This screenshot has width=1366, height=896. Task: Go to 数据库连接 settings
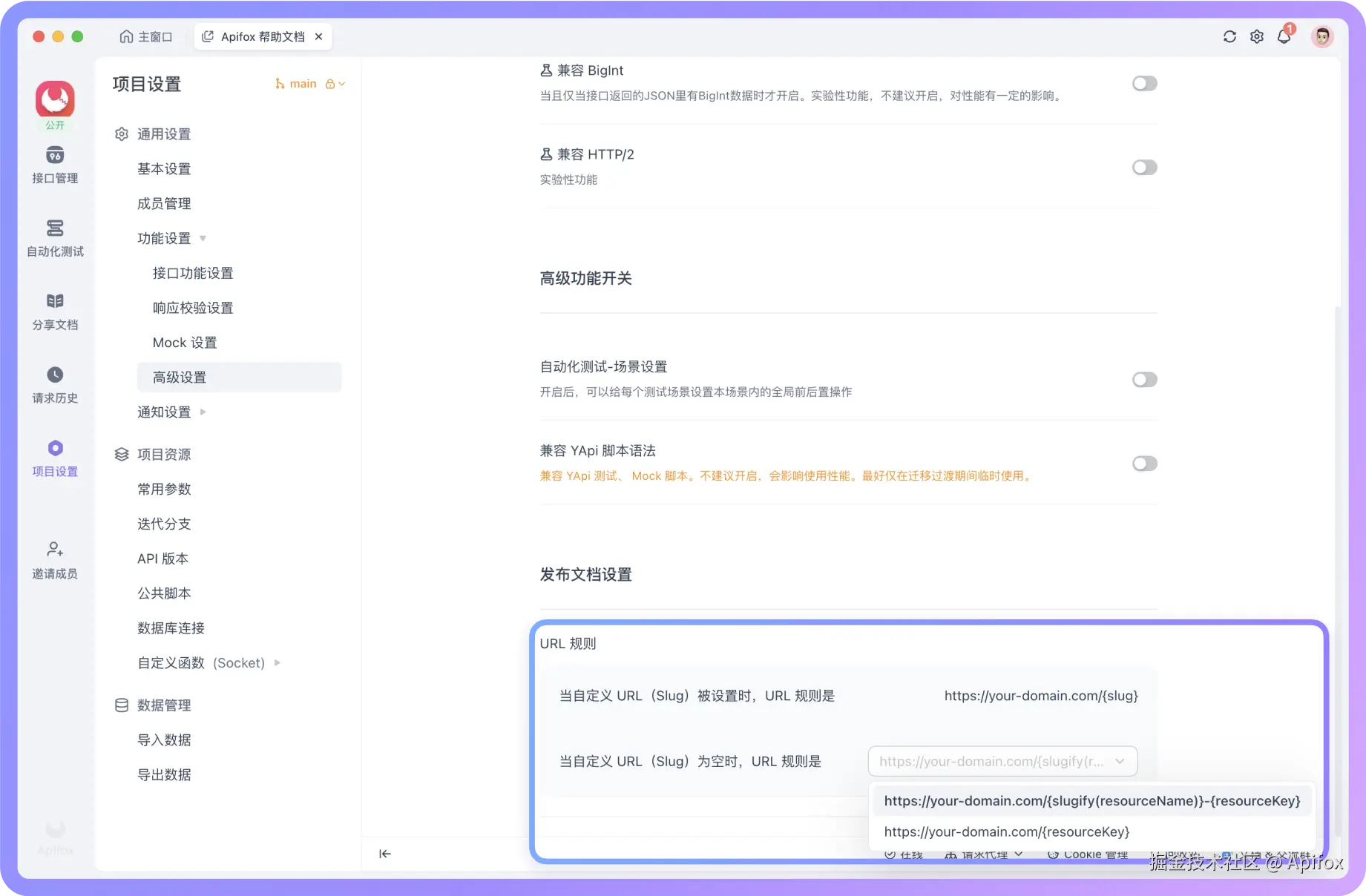tap(170, 627)
